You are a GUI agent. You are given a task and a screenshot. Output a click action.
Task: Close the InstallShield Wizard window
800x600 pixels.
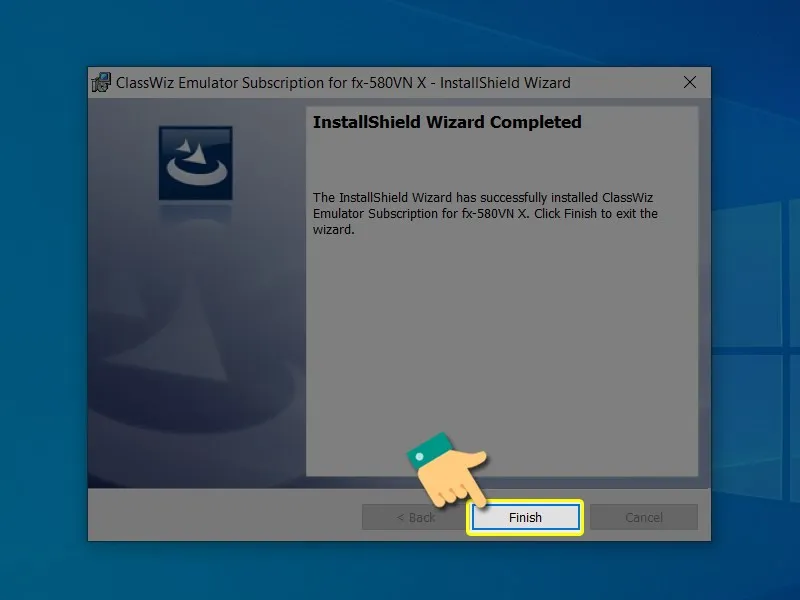coord(690,82)
